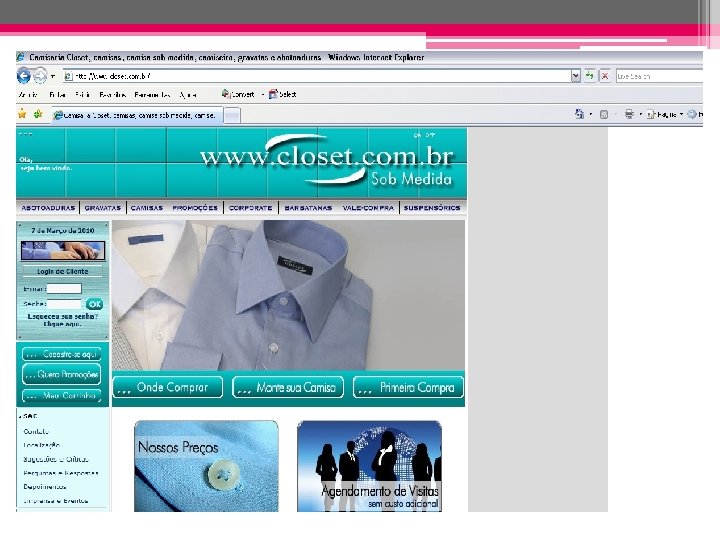Viewport: 720px width, 540px height.
Task: Click the red Stop loading icon
Action: [x=605, y=76]
